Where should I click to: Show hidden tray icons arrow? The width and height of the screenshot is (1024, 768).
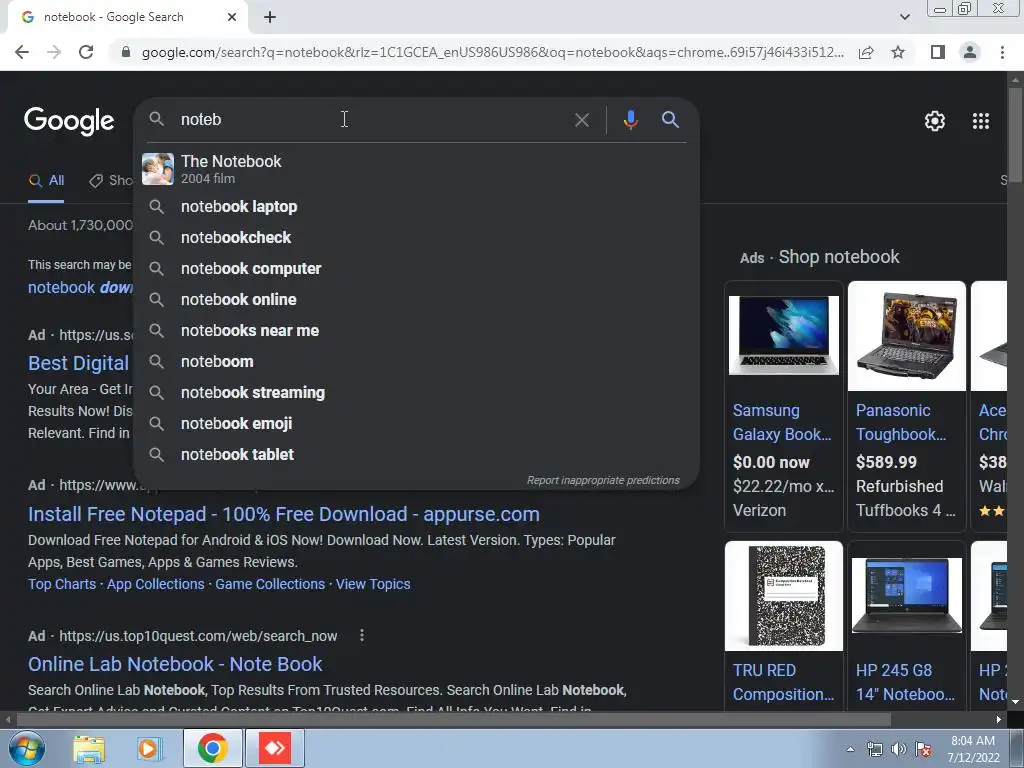tap(850, 749)
